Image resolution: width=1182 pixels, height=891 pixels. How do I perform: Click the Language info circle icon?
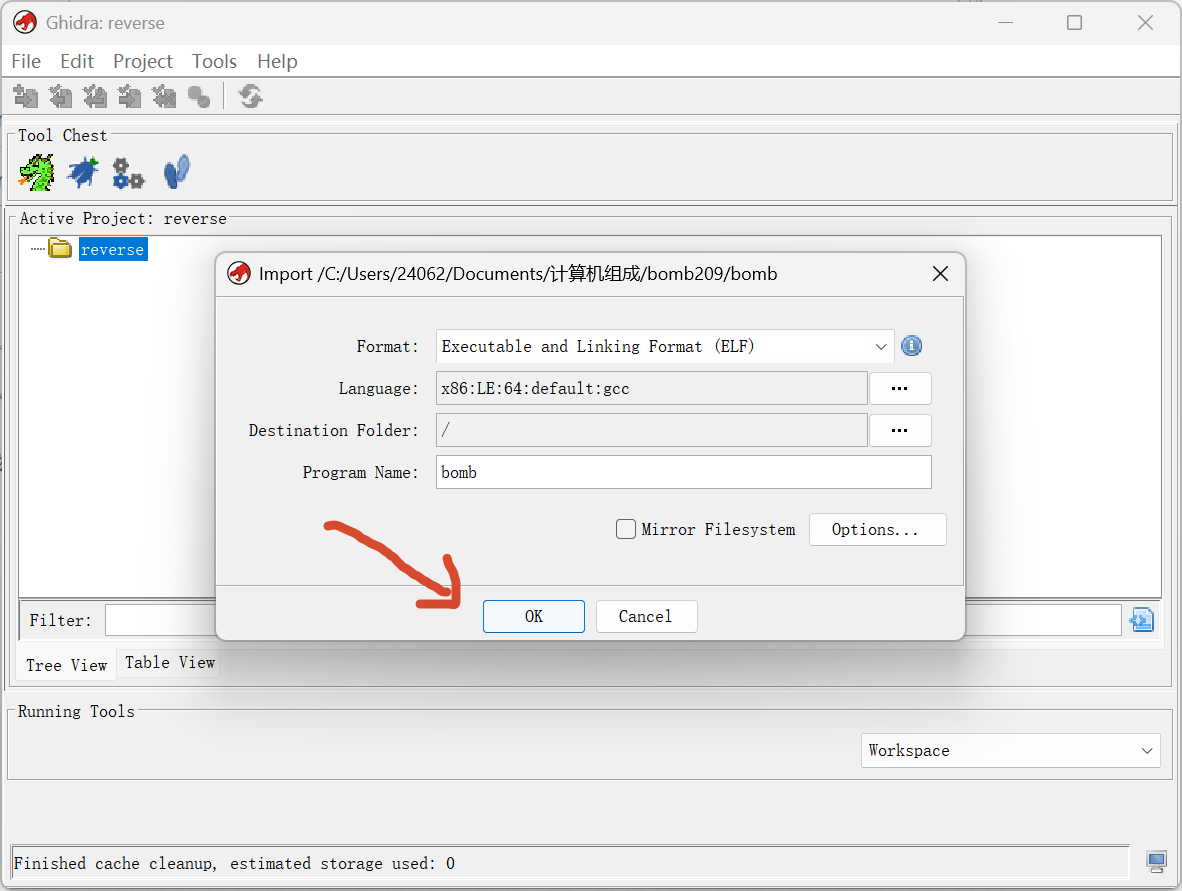click(x=911, y=345)
